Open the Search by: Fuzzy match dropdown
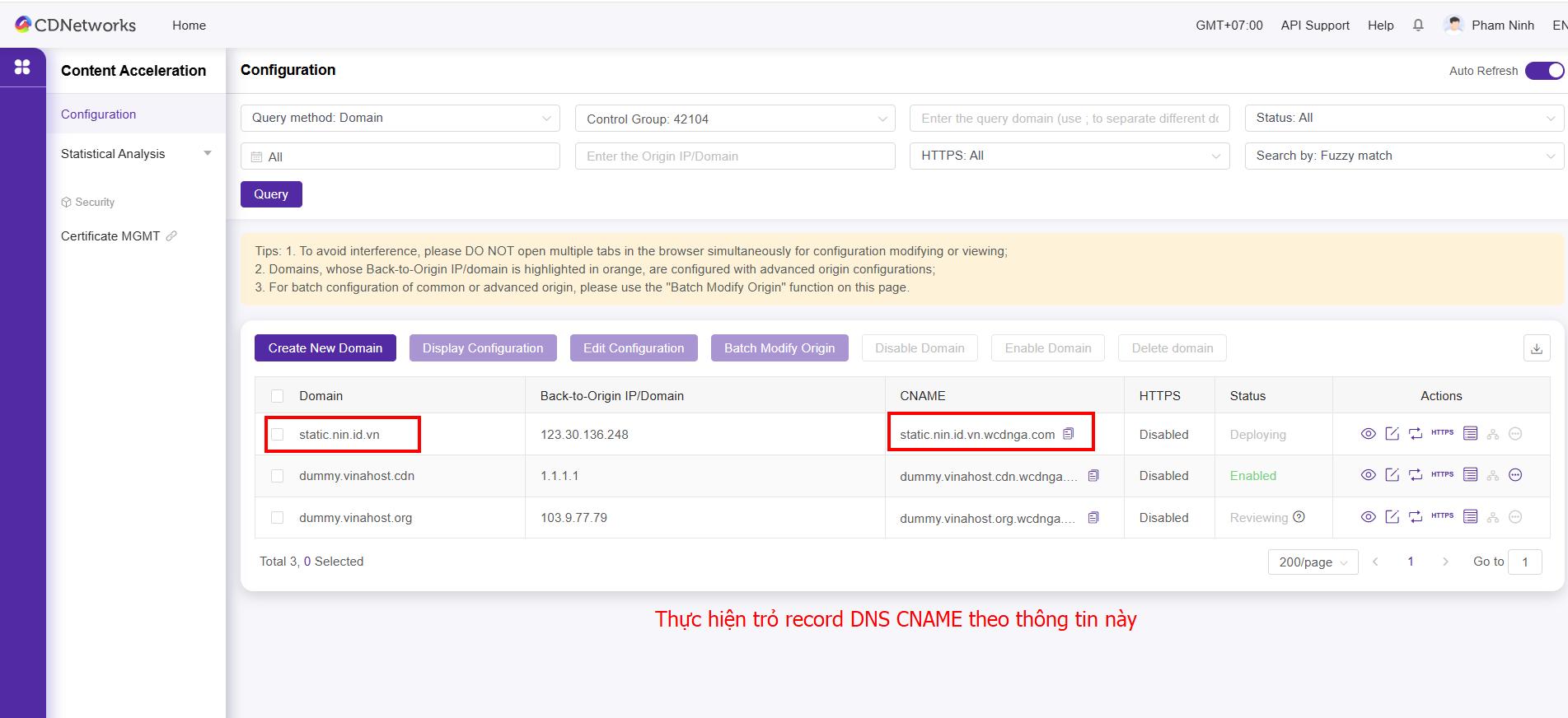1568x718 pixels. 1404,156
